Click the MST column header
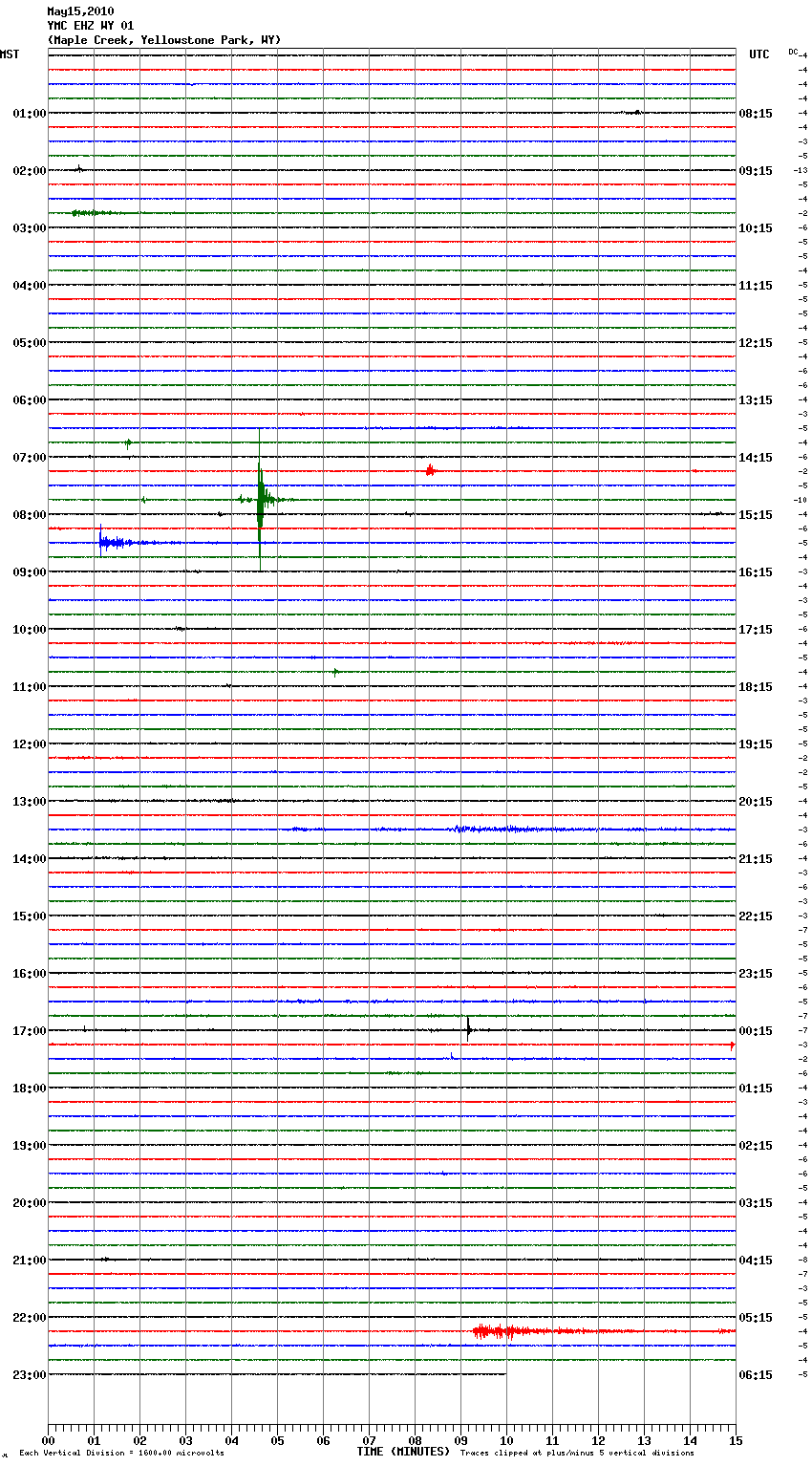The image size is (812, 1466). [x=10, y=54]
